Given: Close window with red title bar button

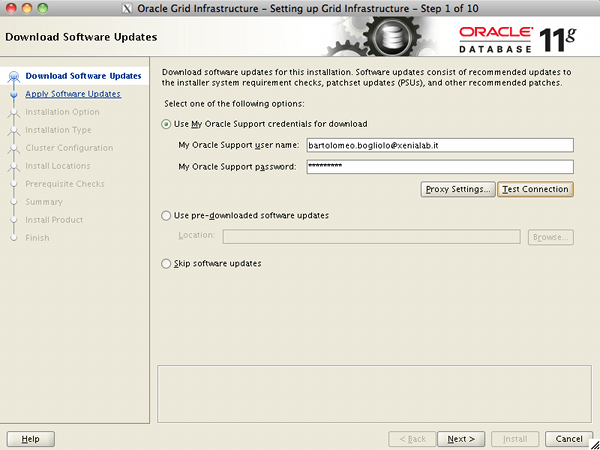Looking at the screenshot, I should pos(11,8).
